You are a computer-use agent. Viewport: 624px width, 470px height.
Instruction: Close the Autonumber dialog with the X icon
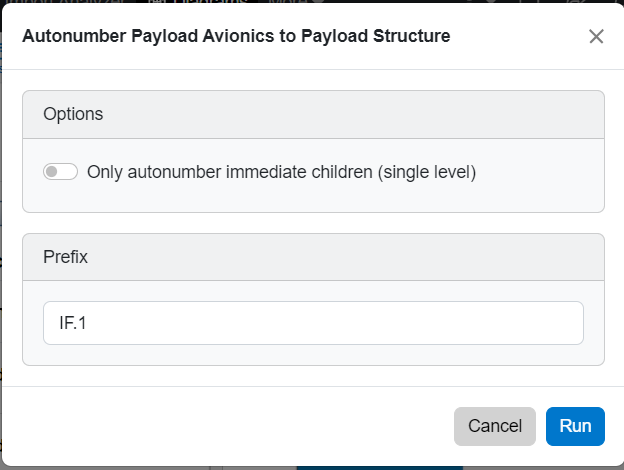pyautogui.click(x=596, y=37)
